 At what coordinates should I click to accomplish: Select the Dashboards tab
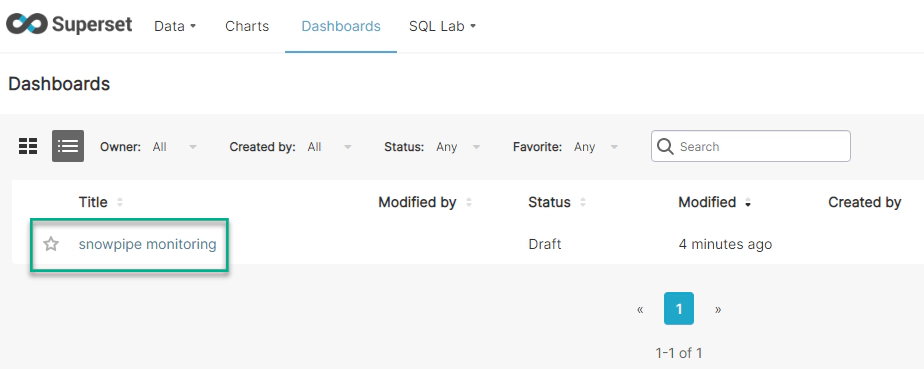[x=341, y=26]
